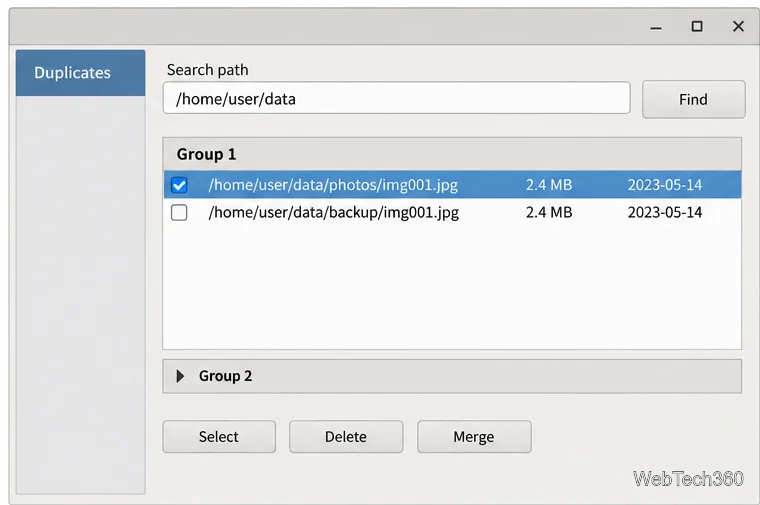Open the Duplicates sidebar tab

point(80,73)
